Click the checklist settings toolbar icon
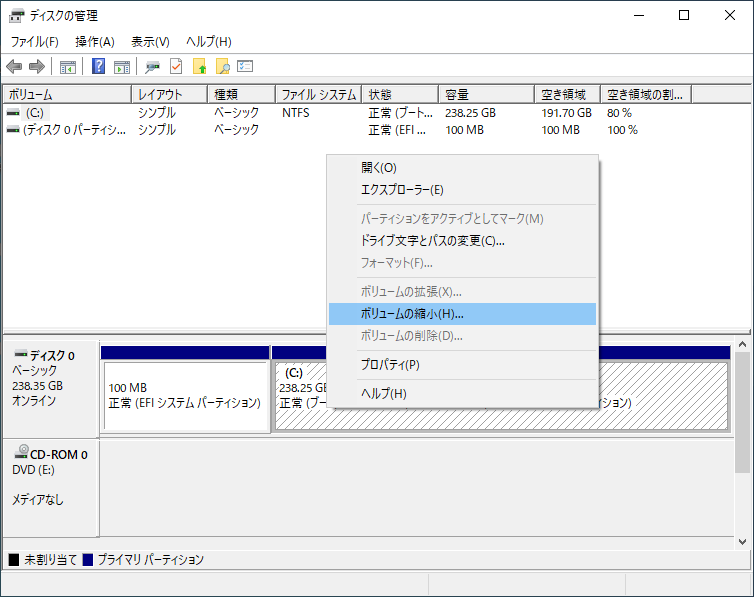This screenshot has width=754, height=597. click(x=245, y=67)
